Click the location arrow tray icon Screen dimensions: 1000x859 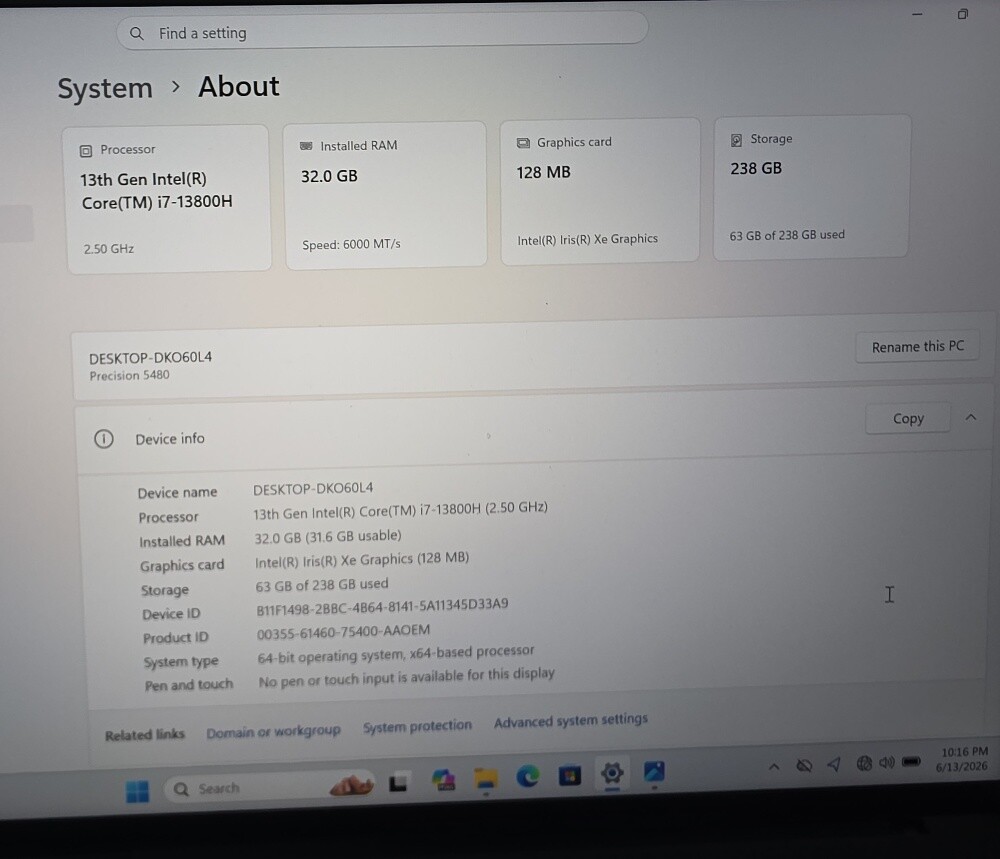[834, 764]
